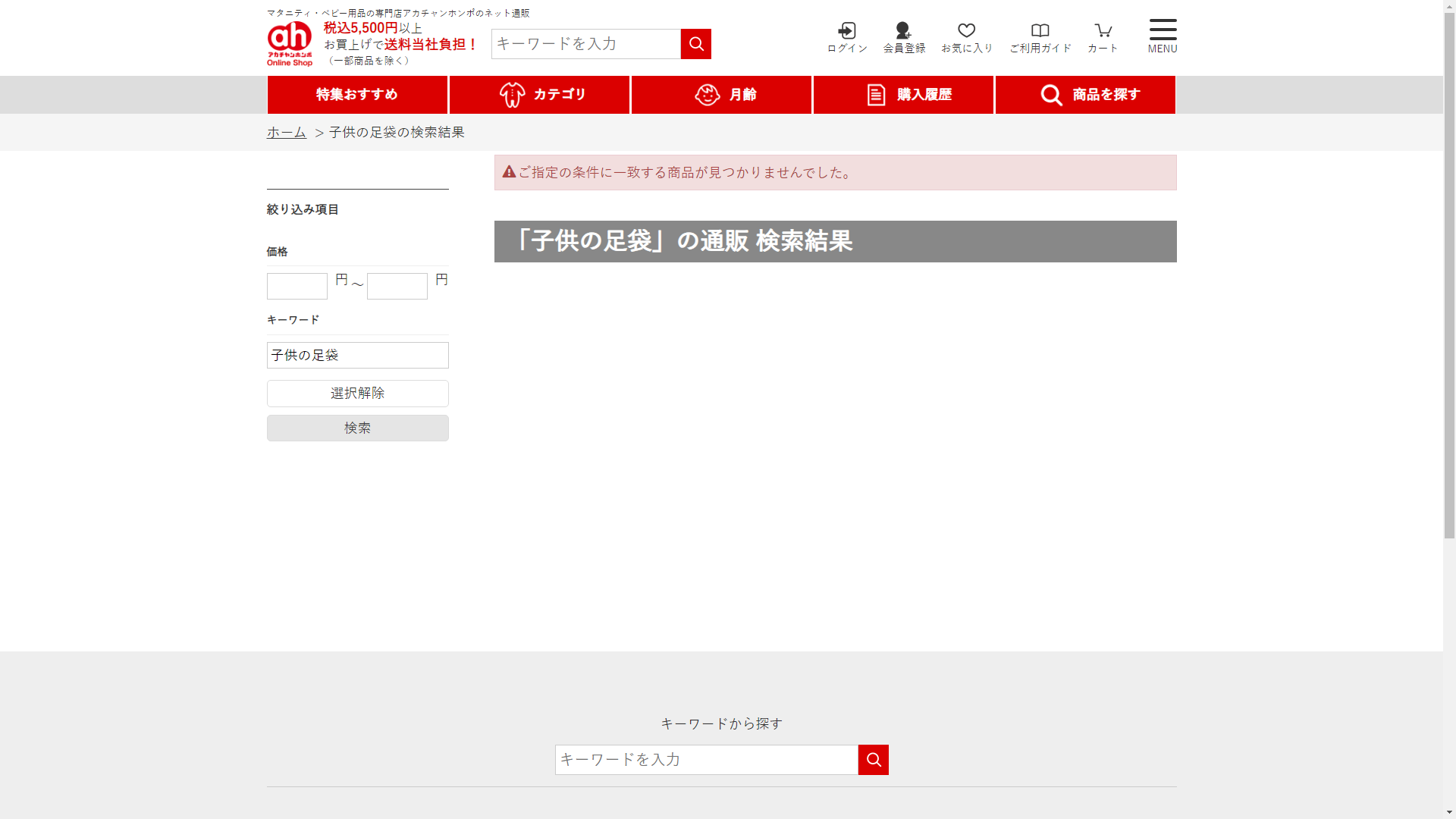Focus the sidebar keyword field with 子供の足袋

tap(357, 355)
